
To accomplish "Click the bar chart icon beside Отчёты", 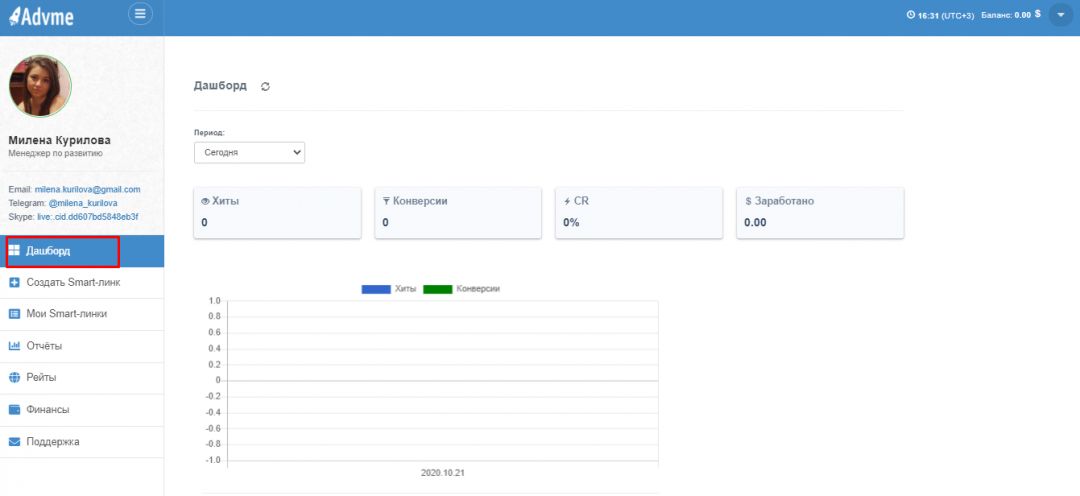I will (x=14, y=346).
